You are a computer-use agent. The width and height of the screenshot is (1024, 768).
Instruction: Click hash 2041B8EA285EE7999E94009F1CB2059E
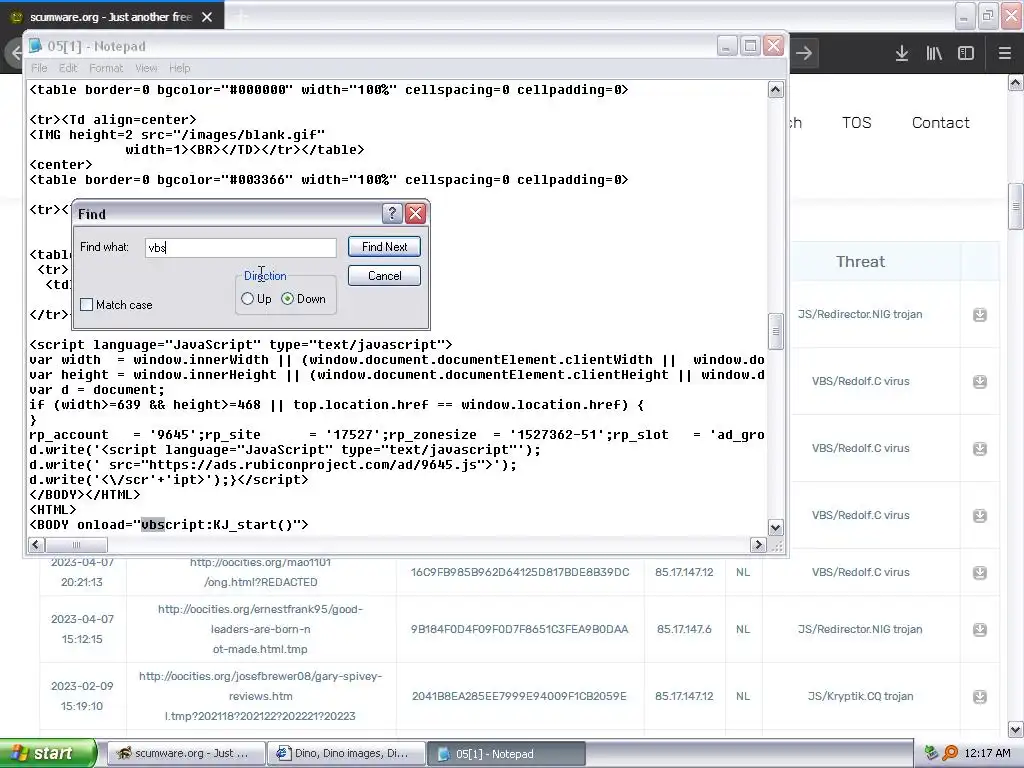(519, 696)
